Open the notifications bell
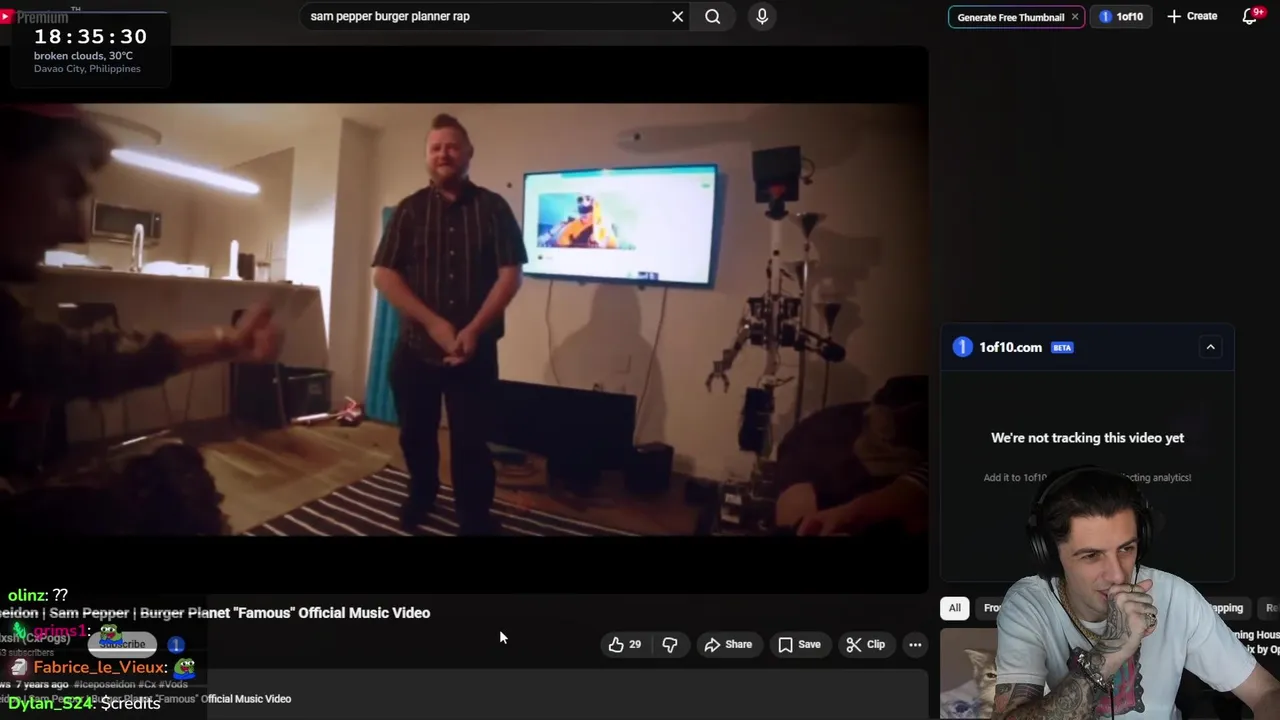This screenshot has width=1280, height=720. [1250, 16]
